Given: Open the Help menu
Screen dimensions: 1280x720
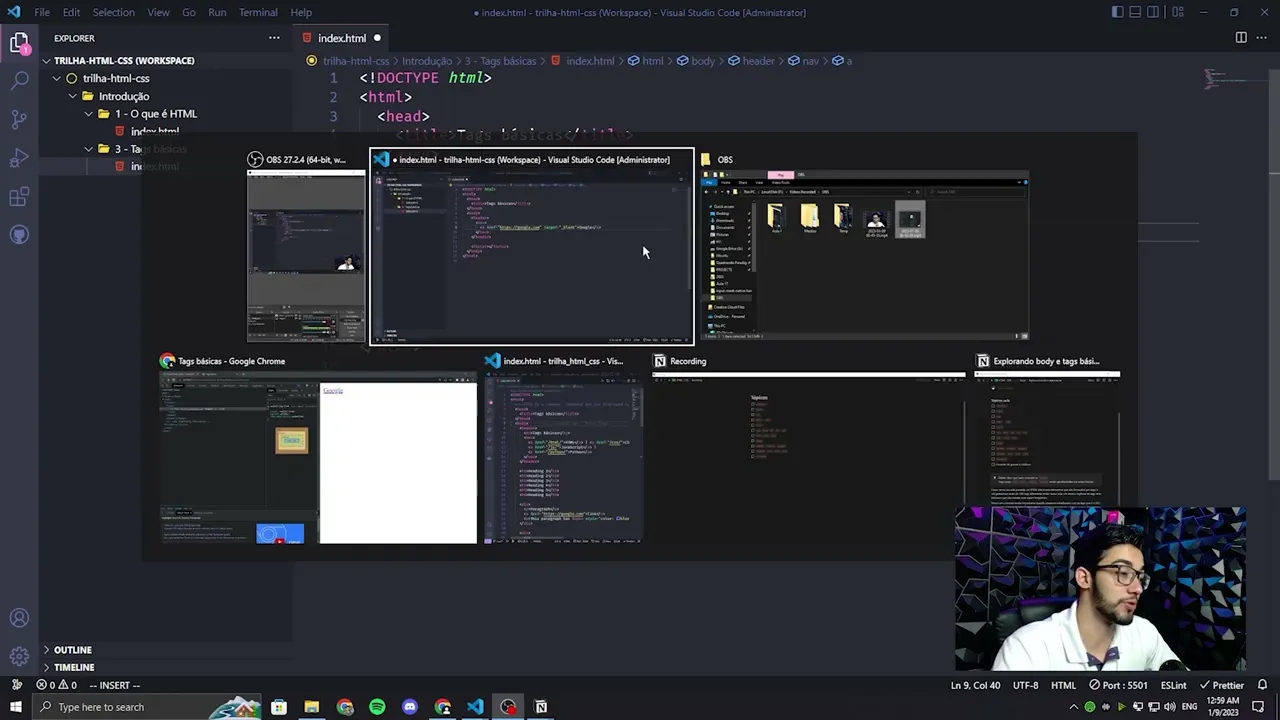Looking at the screenshot, I should tap(301, 12).
